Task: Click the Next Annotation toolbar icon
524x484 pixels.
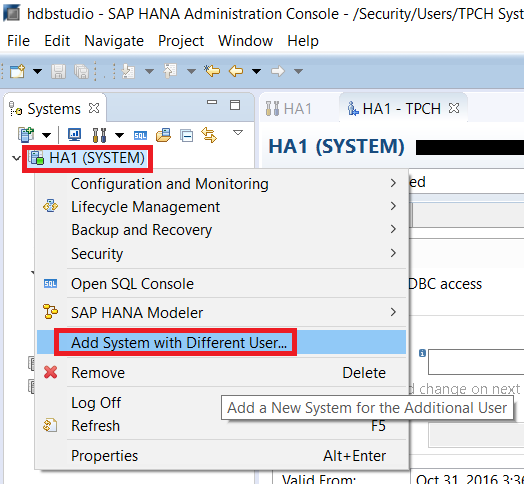Action: point(128,71)
